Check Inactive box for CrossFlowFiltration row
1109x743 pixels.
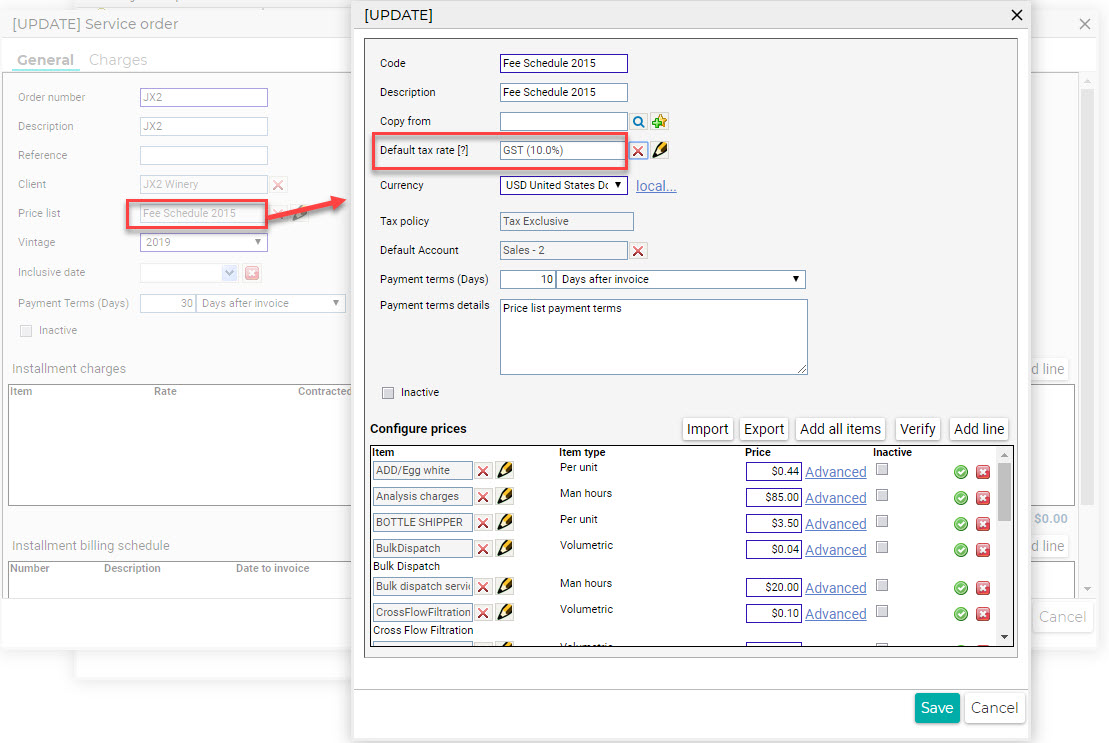click(882, 611)
